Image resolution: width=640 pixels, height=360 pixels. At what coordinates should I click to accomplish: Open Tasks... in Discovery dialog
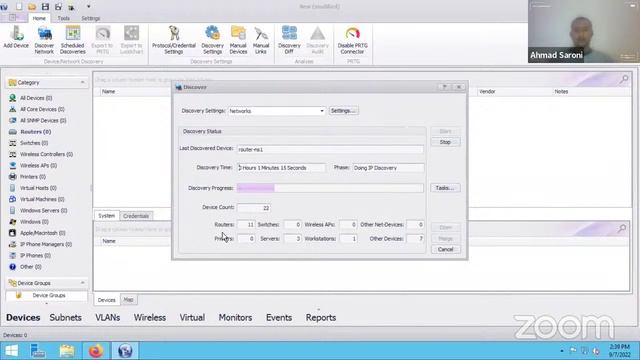pyautogui.click(x=445, y=188)
